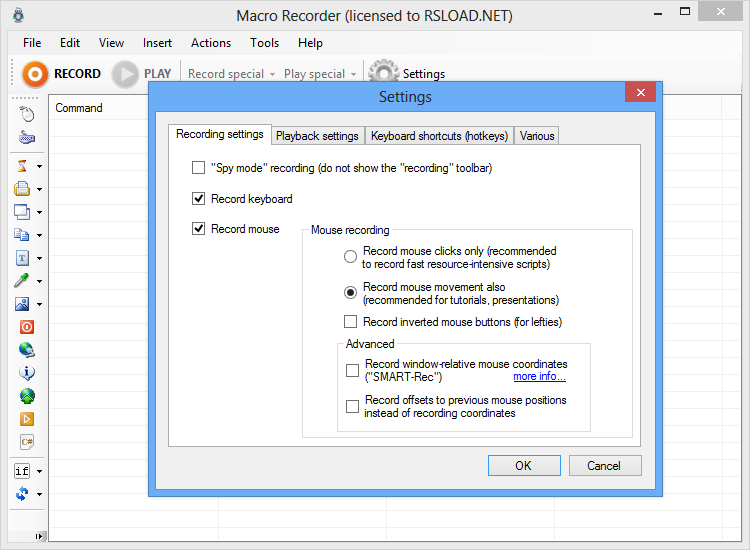Open the Insert menu
This screenshot has height=550, width=750.
(157, 43)
